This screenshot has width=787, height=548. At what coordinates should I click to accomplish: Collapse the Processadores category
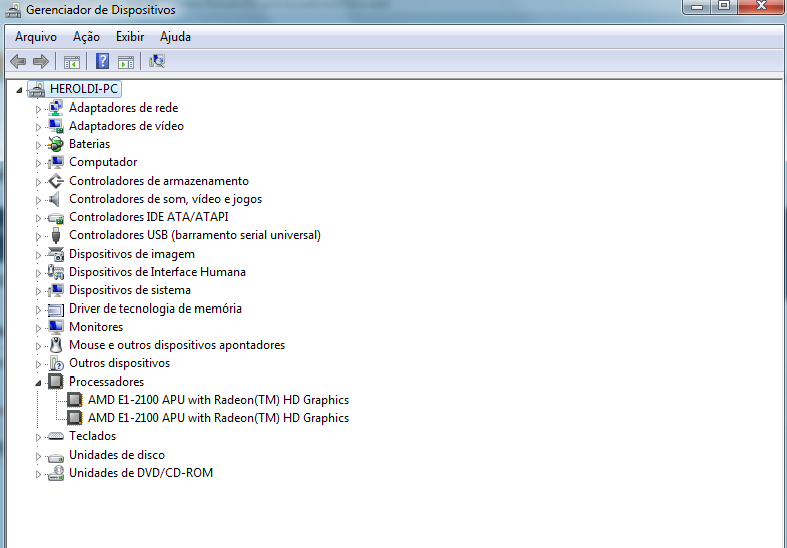38,383
